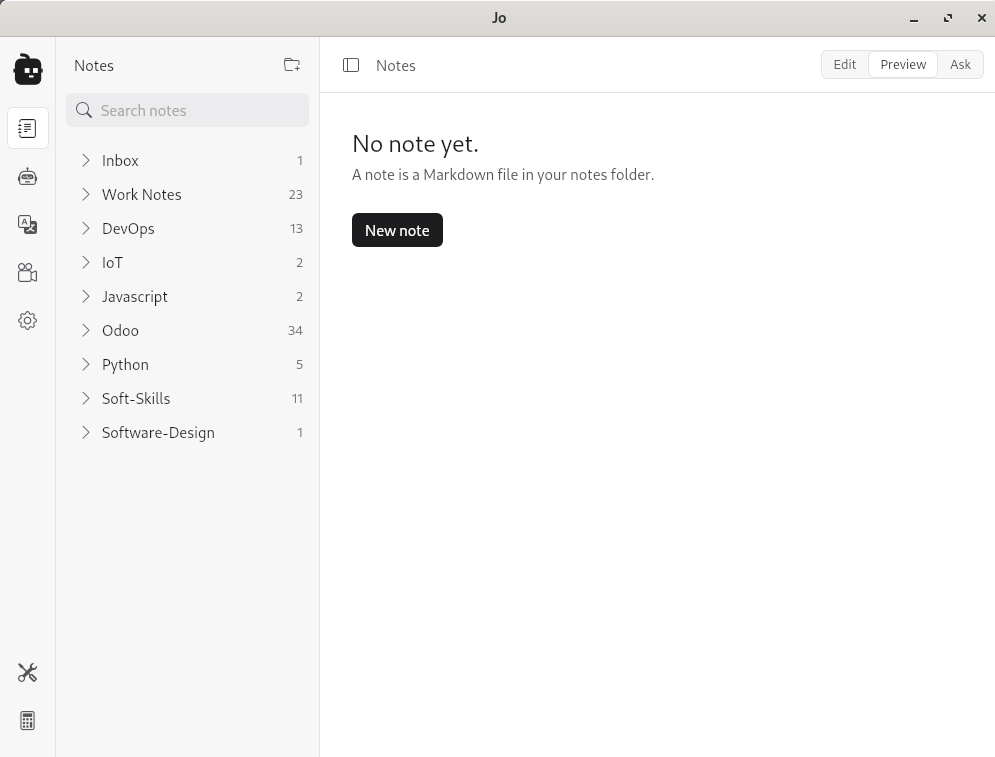Select the Soft-Skills folder label
Image resolution: width=995 pixels, height=757 pixels.
click(136, 398)
